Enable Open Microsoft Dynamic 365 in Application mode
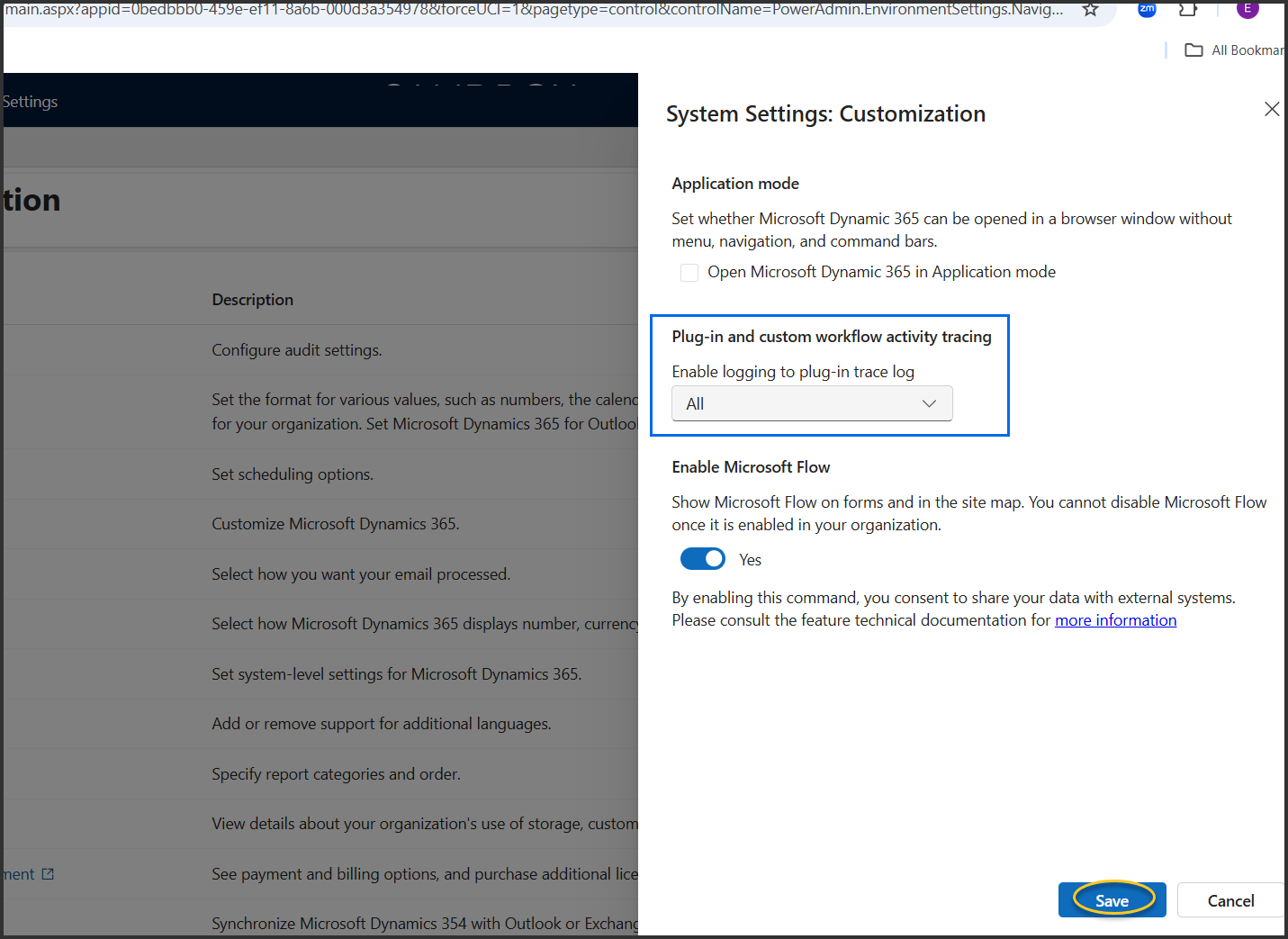Image resolution: width=1288 pixels, height=939 pixels. point(689,272)
